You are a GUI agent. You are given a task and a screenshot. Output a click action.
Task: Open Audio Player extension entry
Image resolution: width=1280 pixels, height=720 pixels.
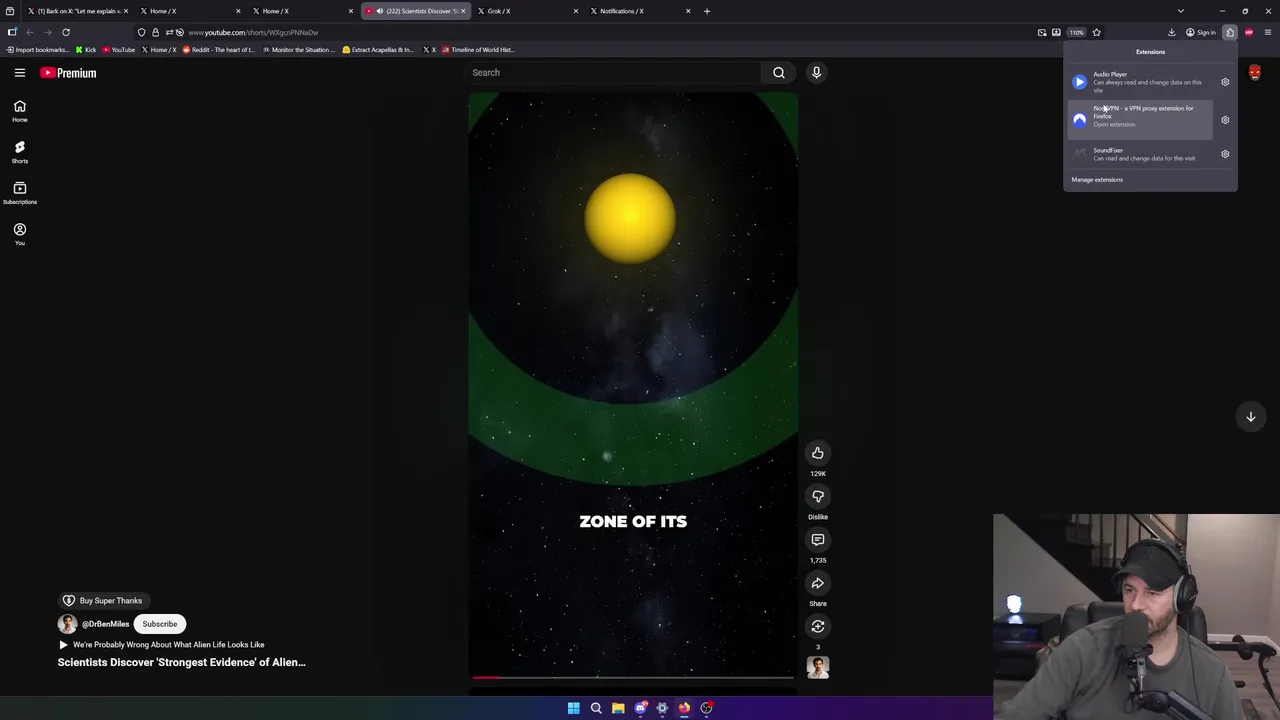pos(1140,82)
